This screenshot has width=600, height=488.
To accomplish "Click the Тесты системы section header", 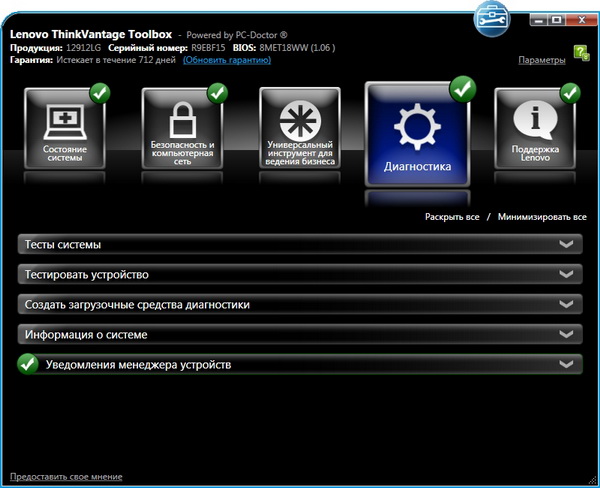I will pos(64,245).
